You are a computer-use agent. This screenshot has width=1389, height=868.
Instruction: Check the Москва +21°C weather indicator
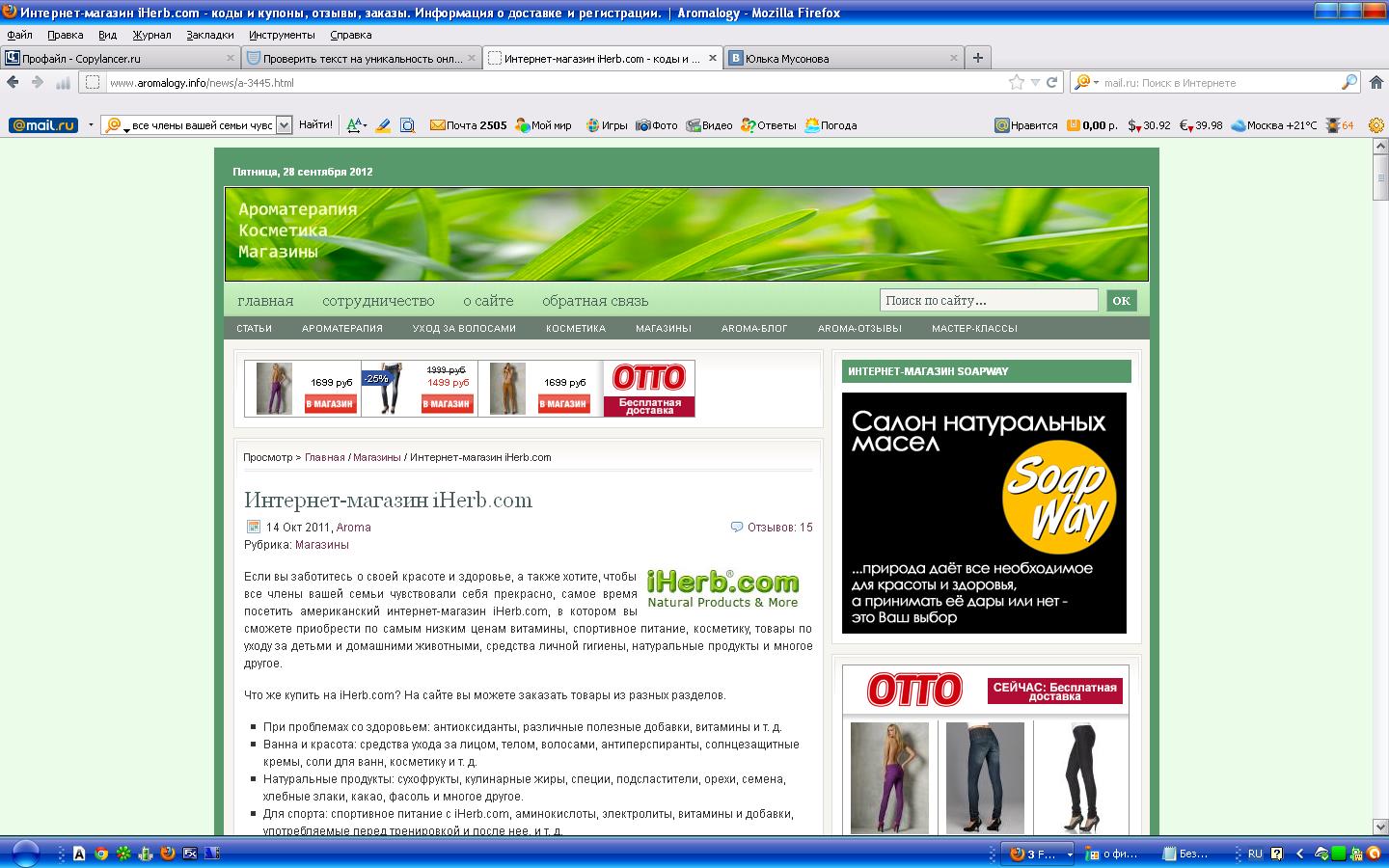point(1273,125)
